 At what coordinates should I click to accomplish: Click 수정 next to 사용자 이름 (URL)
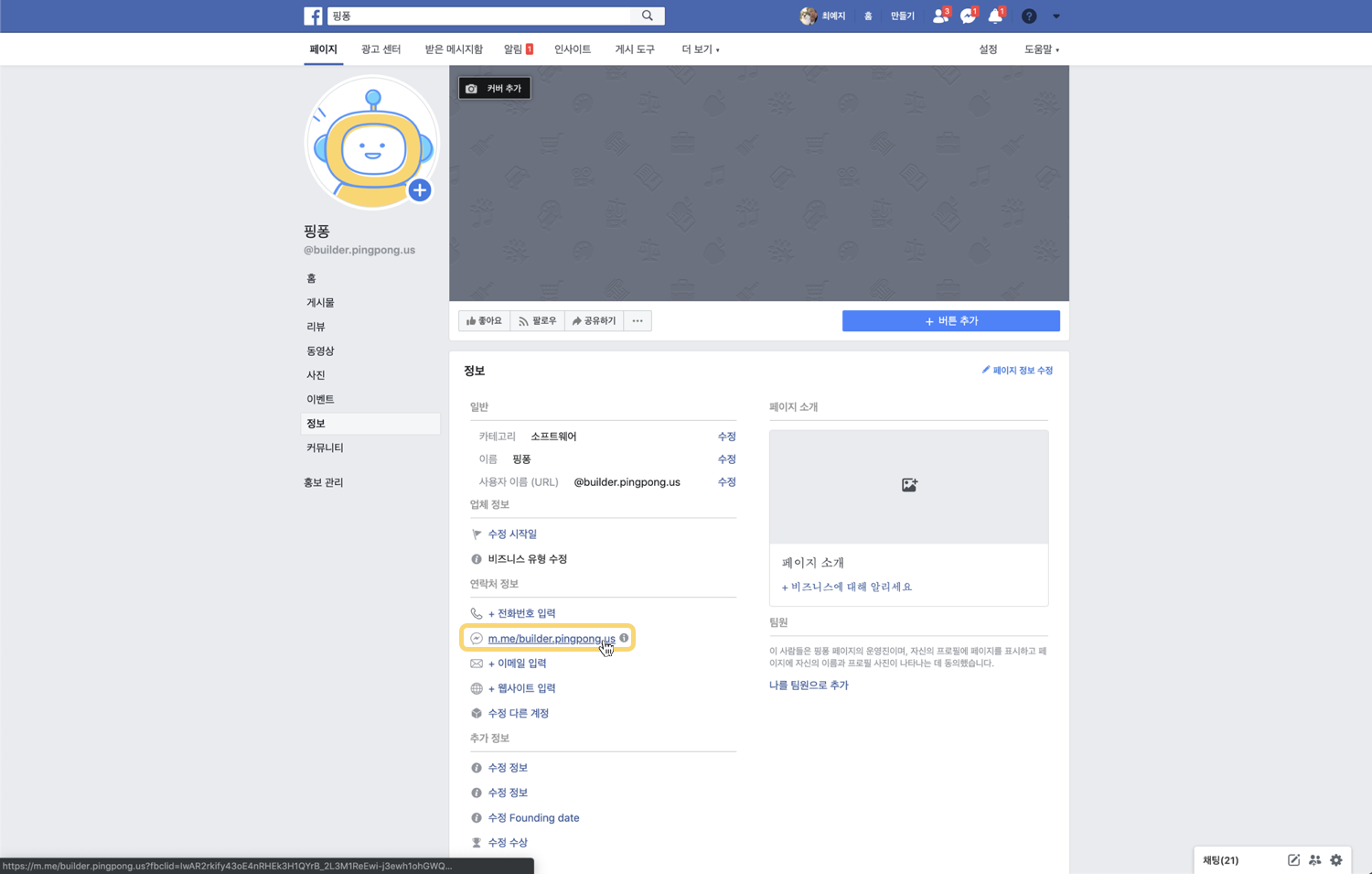726,482
